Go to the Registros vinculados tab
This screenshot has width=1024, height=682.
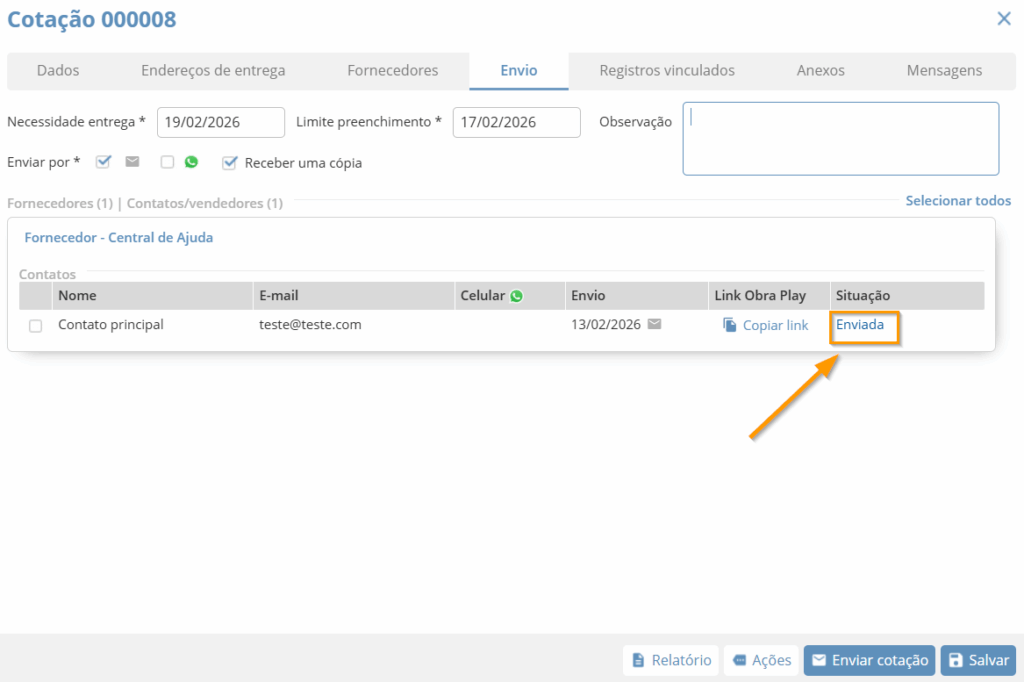[x=667, y=71]
